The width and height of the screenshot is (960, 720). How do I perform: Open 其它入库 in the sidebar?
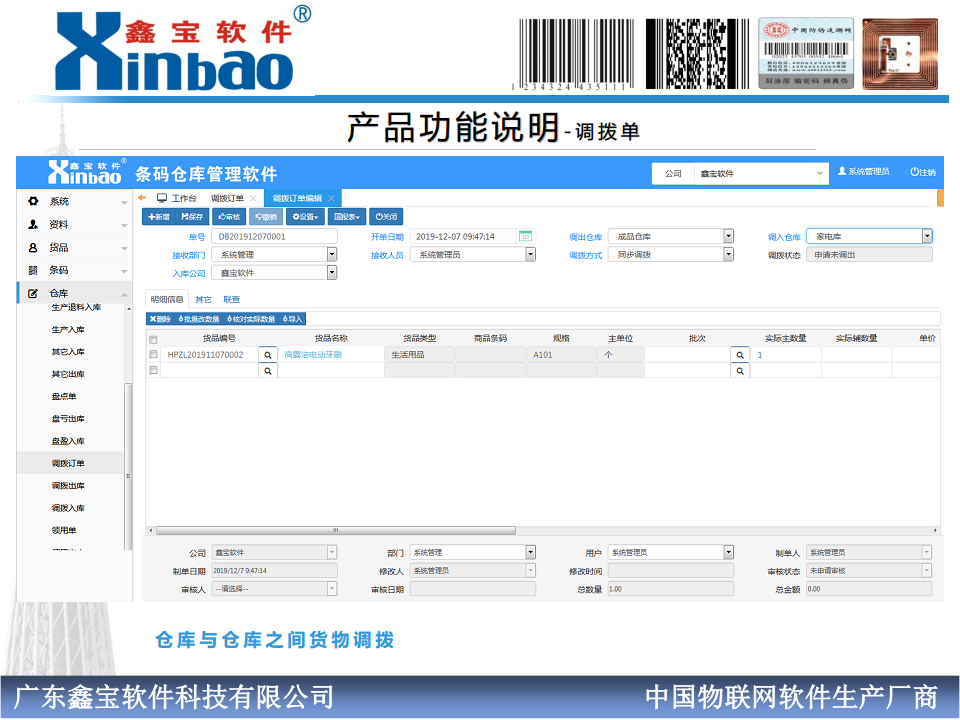[x=68, y=352]
